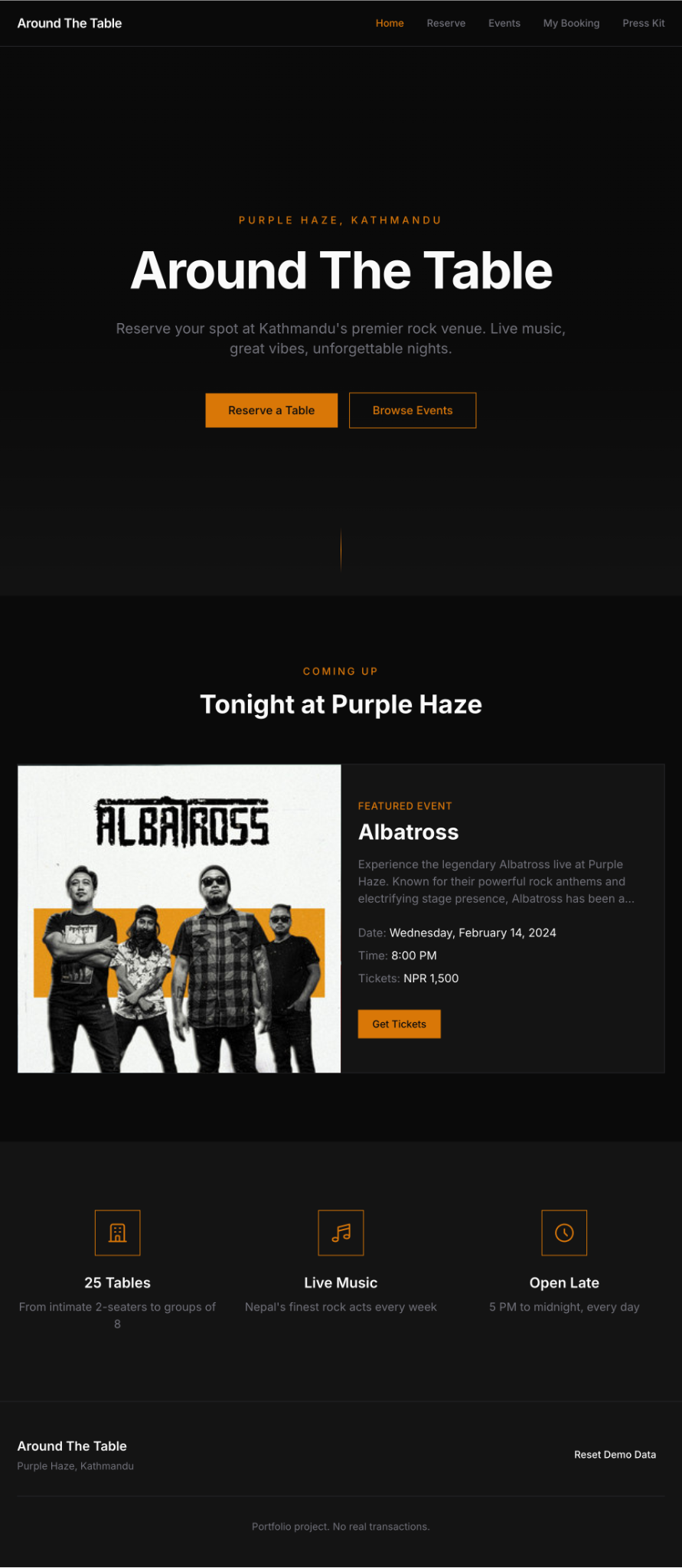
Task: Open the Events nav item
Action: (x=504, y=23)
